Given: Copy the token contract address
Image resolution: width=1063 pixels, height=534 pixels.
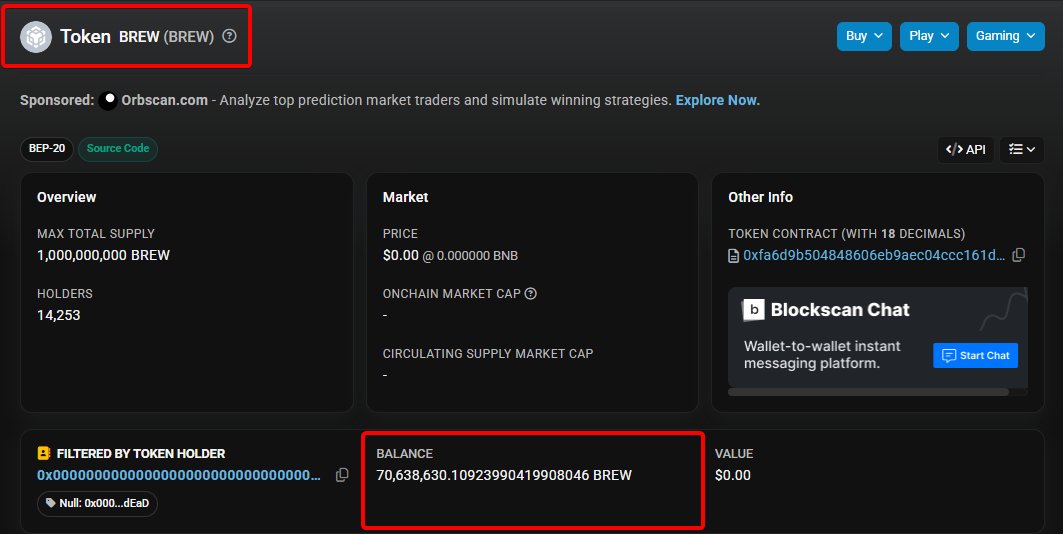Looking at the screenshot, I should 1018,255.
